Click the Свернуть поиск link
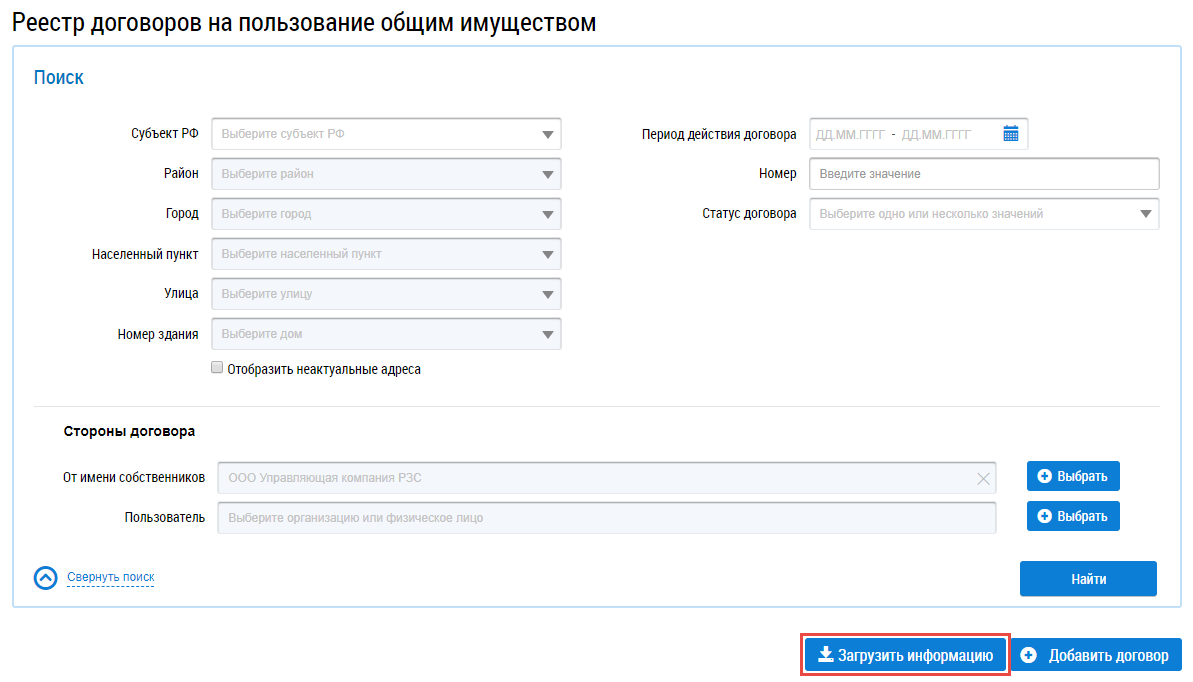 [x=110, y=577]
